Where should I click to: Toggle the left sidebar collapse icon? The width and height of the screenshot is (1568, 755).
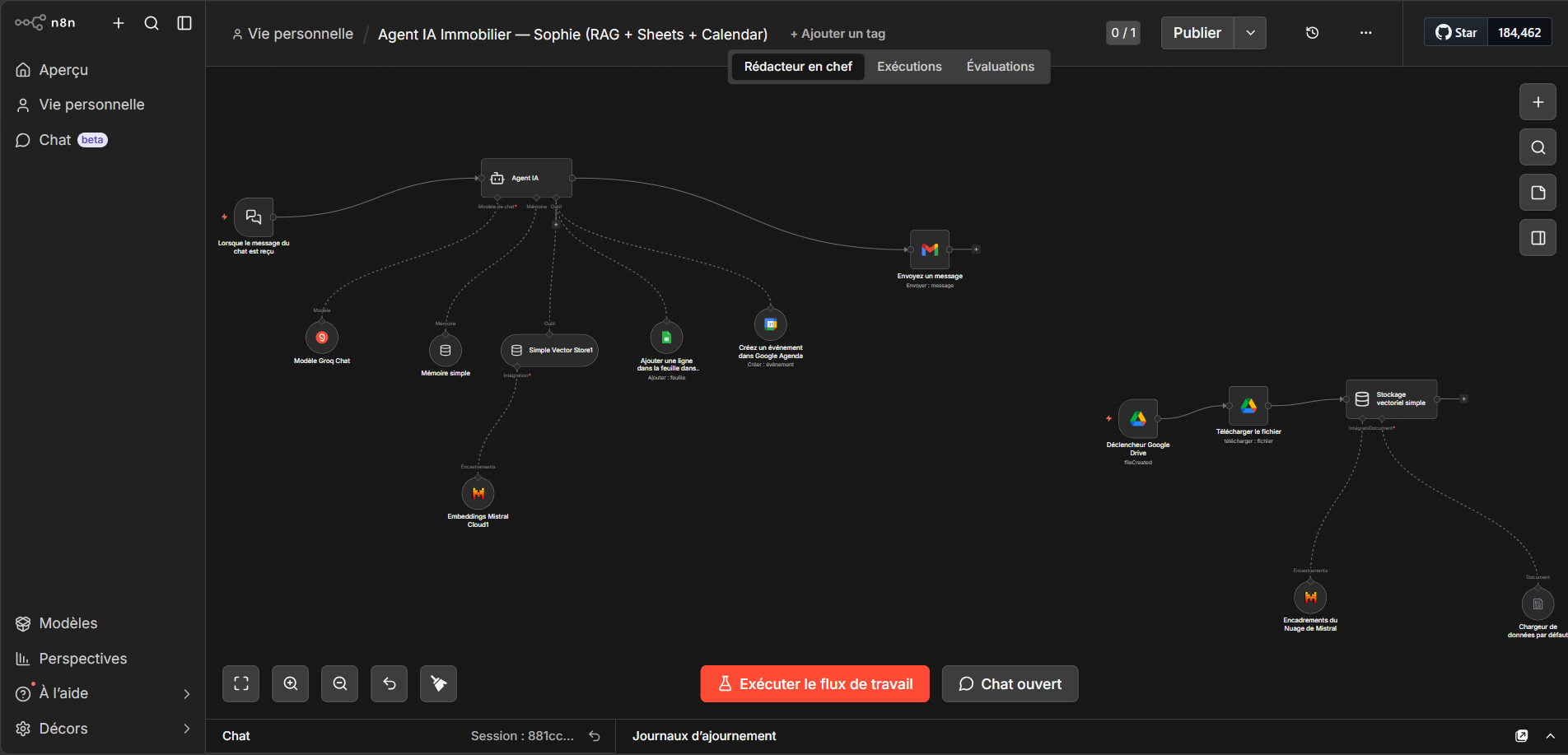point(184,23)
